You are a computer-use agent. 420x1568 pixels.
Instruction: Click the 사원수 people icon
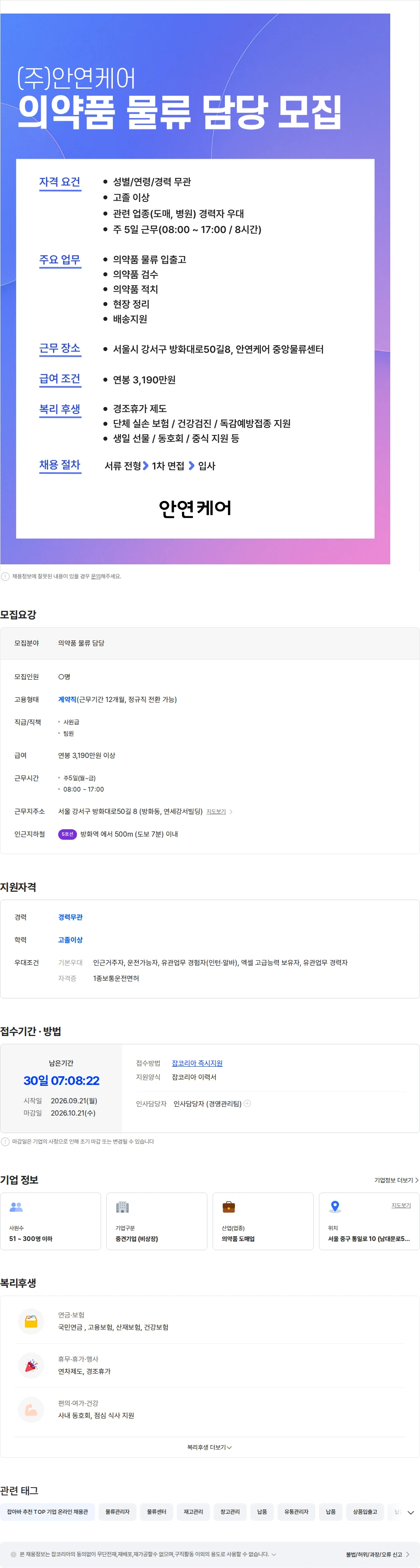(x=17, y=1206)
